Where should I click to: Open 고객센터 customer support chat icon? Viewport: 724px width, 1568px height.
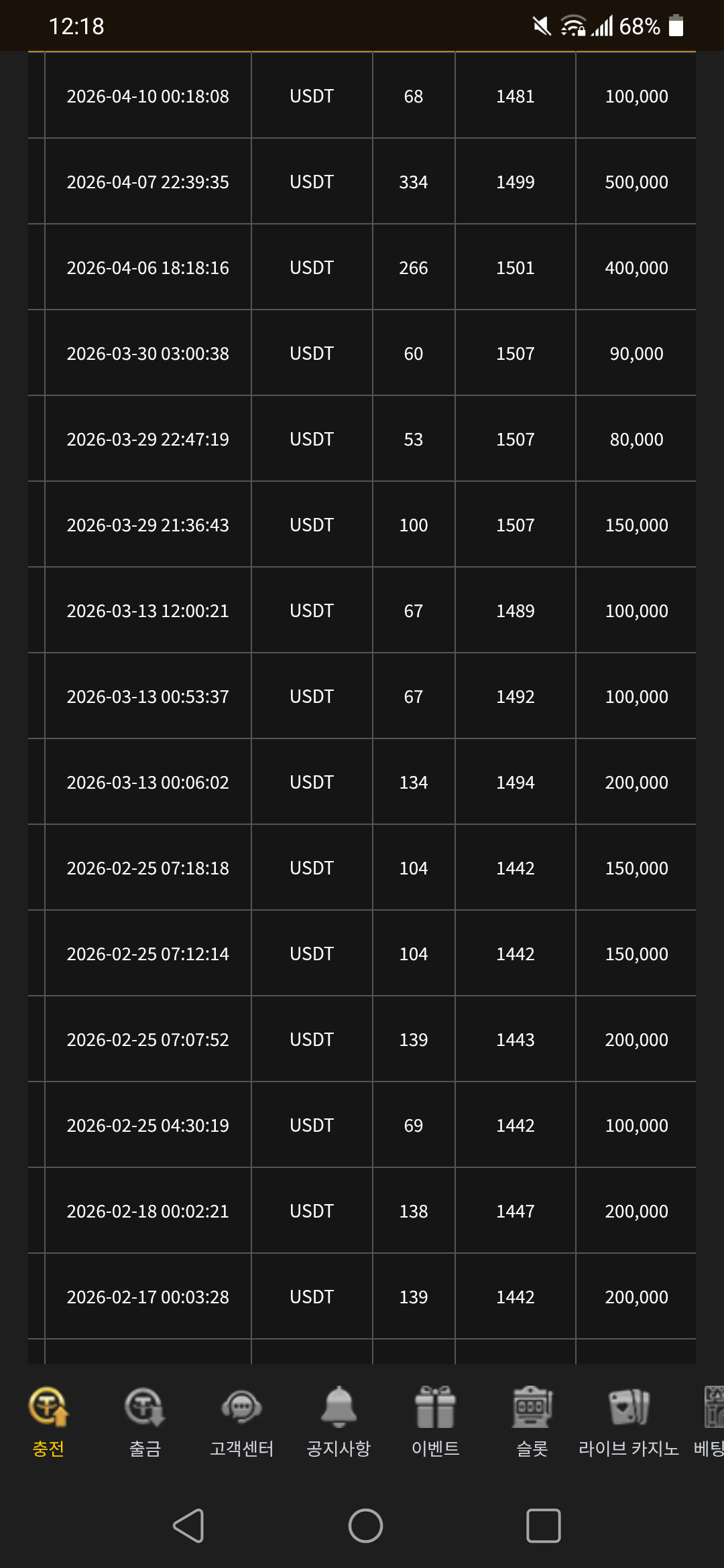241,1406
